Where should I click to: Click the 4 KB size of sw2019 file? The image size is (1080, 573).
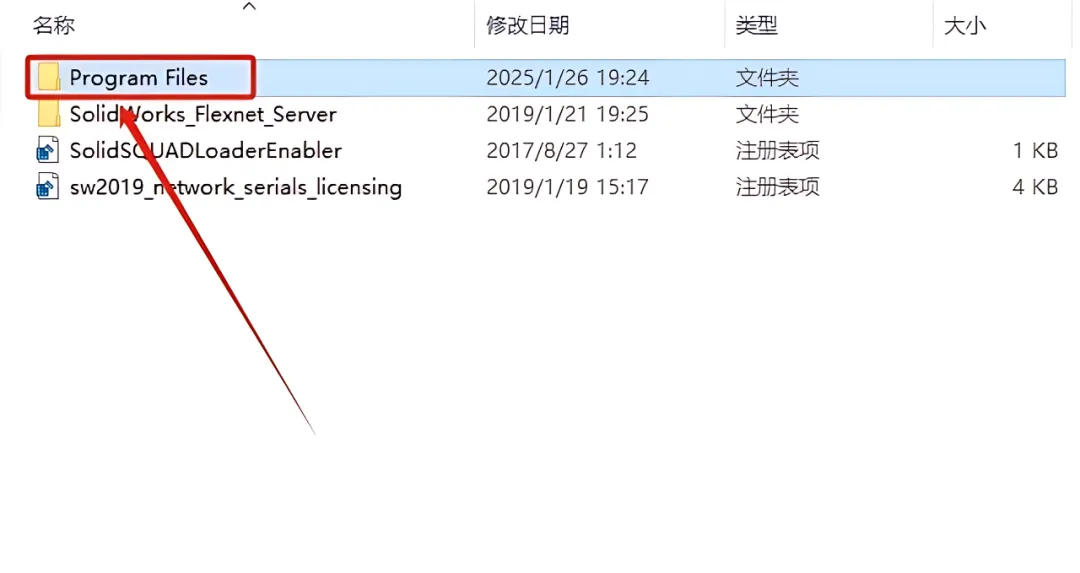pyautogui.click(x=1035, y=187)
